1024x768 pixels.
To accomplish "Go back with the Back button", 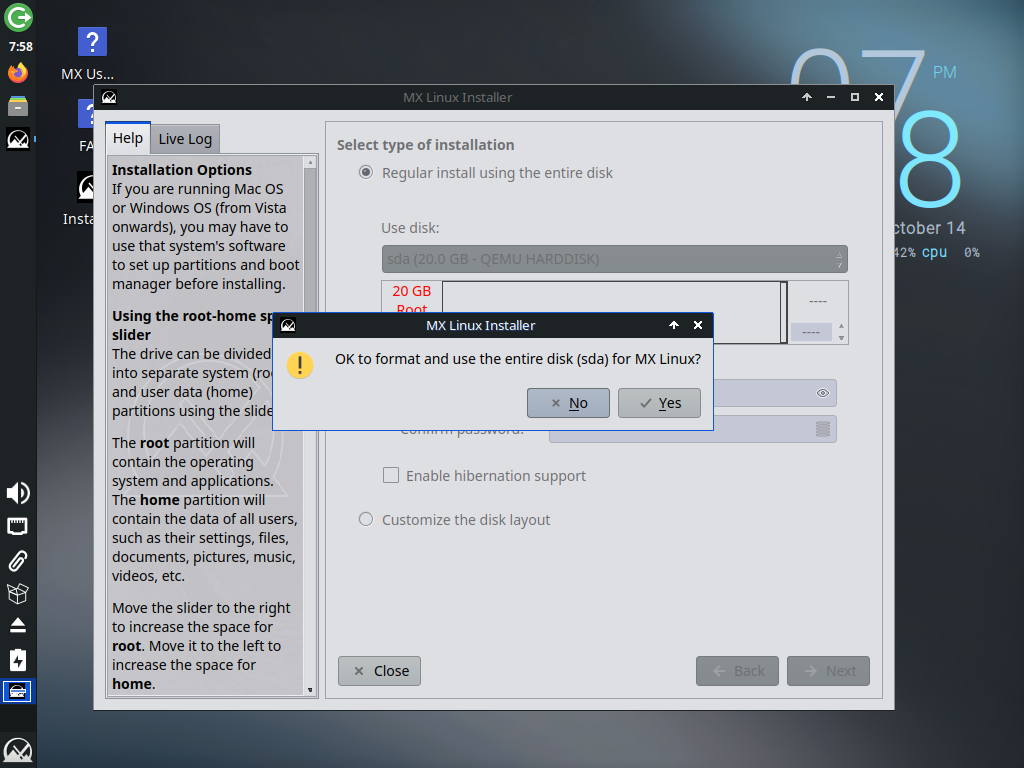I will (x=737, y=671).
